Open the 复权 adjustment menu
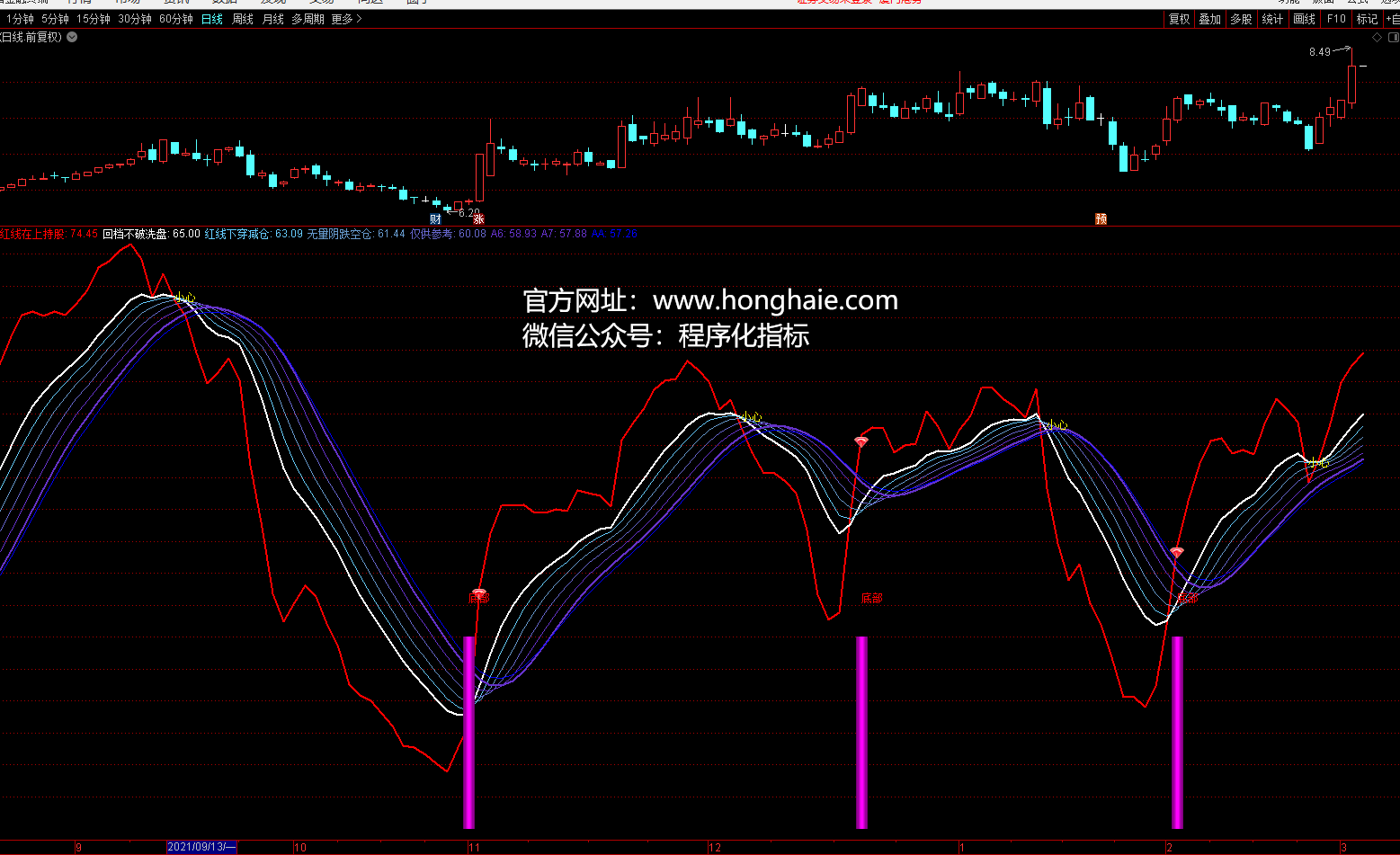This screenshot has width=1400, height=855. [1179, 19]
